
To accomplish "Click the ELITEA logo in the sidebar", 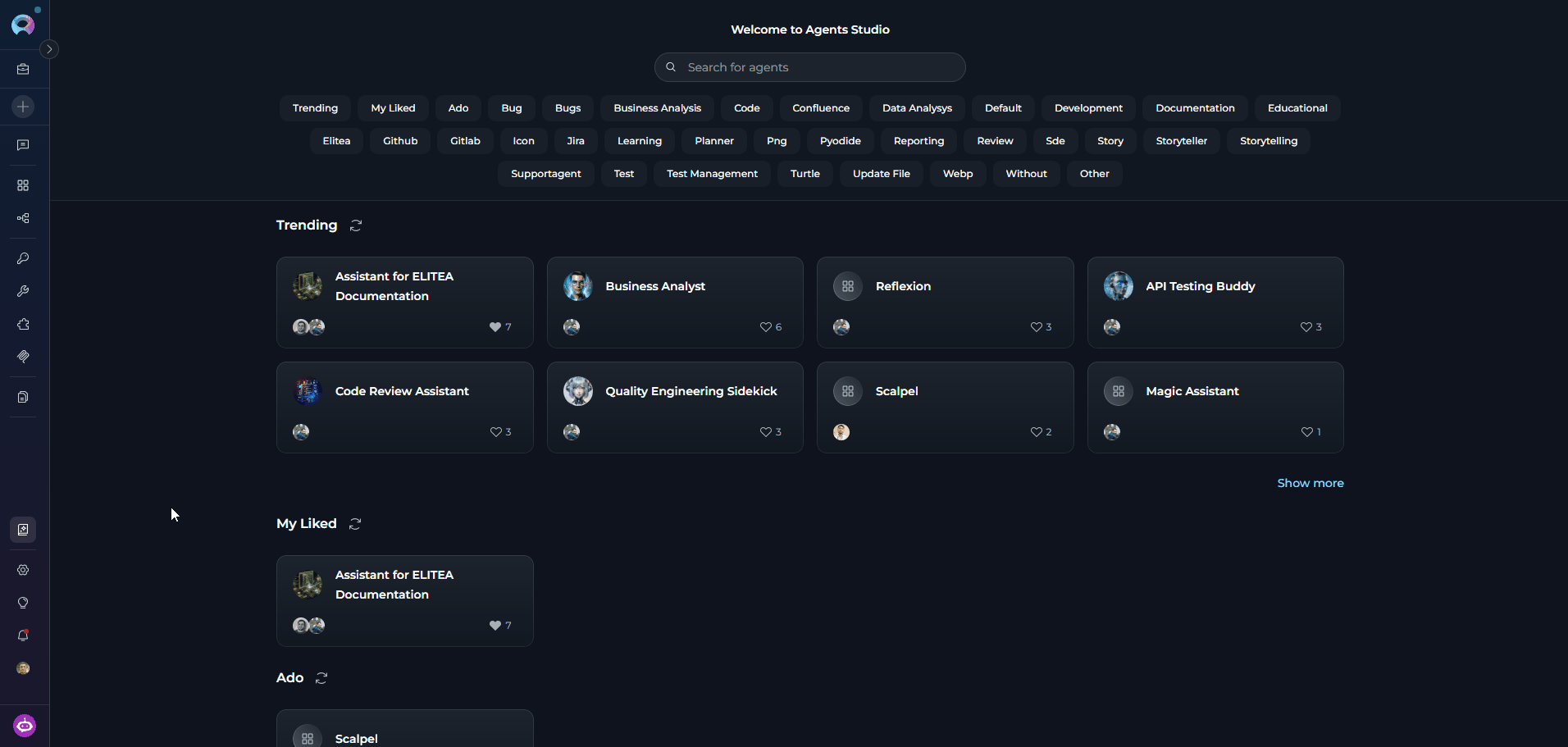I will click(23, 25).
